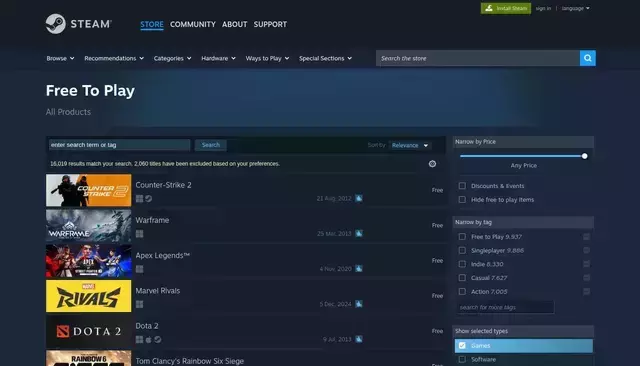
Task: Exclude the Free to Play tag icon
Action: tap(587, 237)
